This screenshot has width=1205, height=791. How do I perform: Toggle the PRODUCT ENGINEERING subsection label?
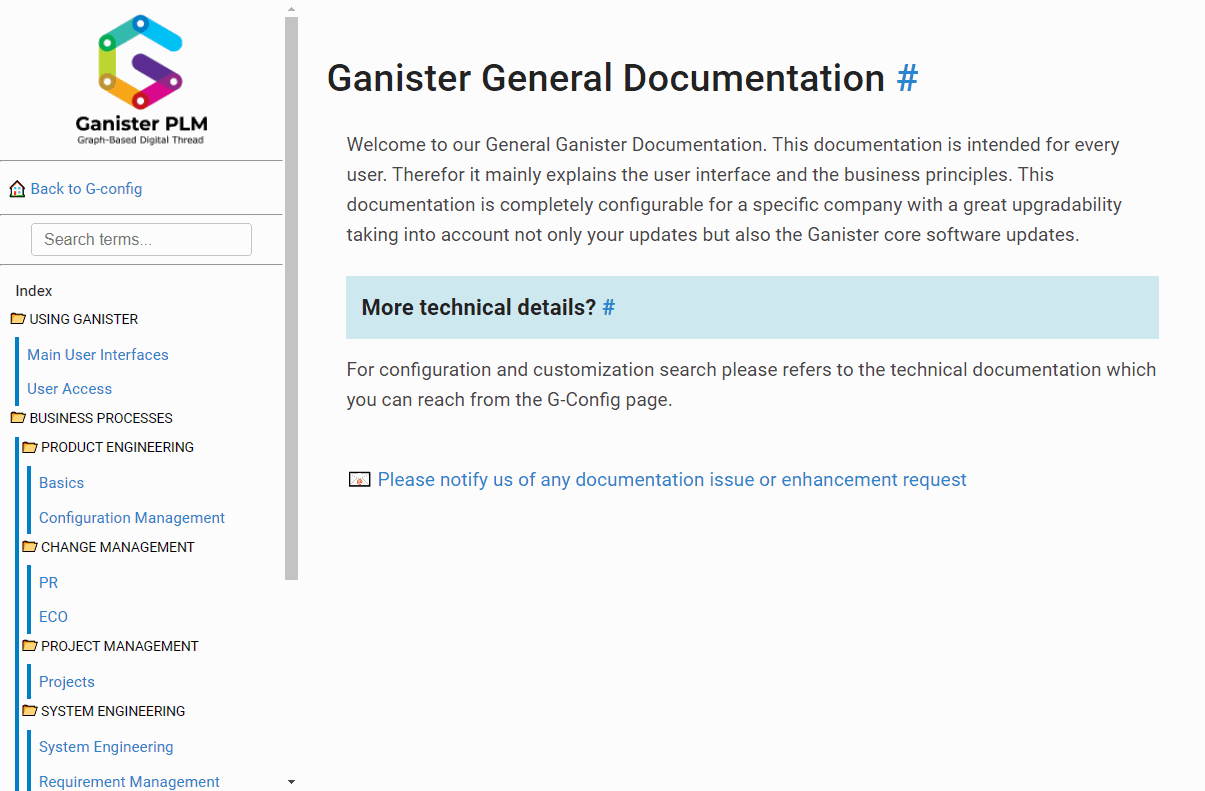coord(118,447)
